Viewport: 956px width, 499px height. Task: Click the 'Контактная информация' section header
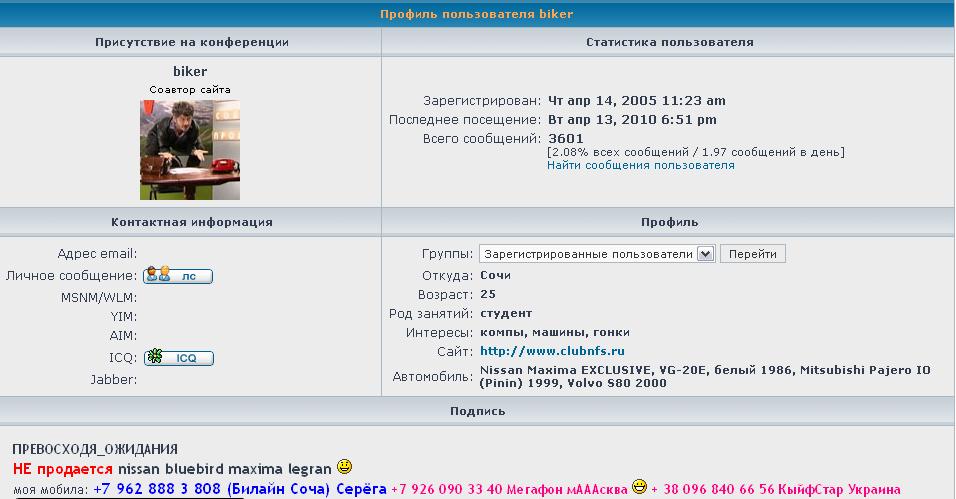point(192,222)
